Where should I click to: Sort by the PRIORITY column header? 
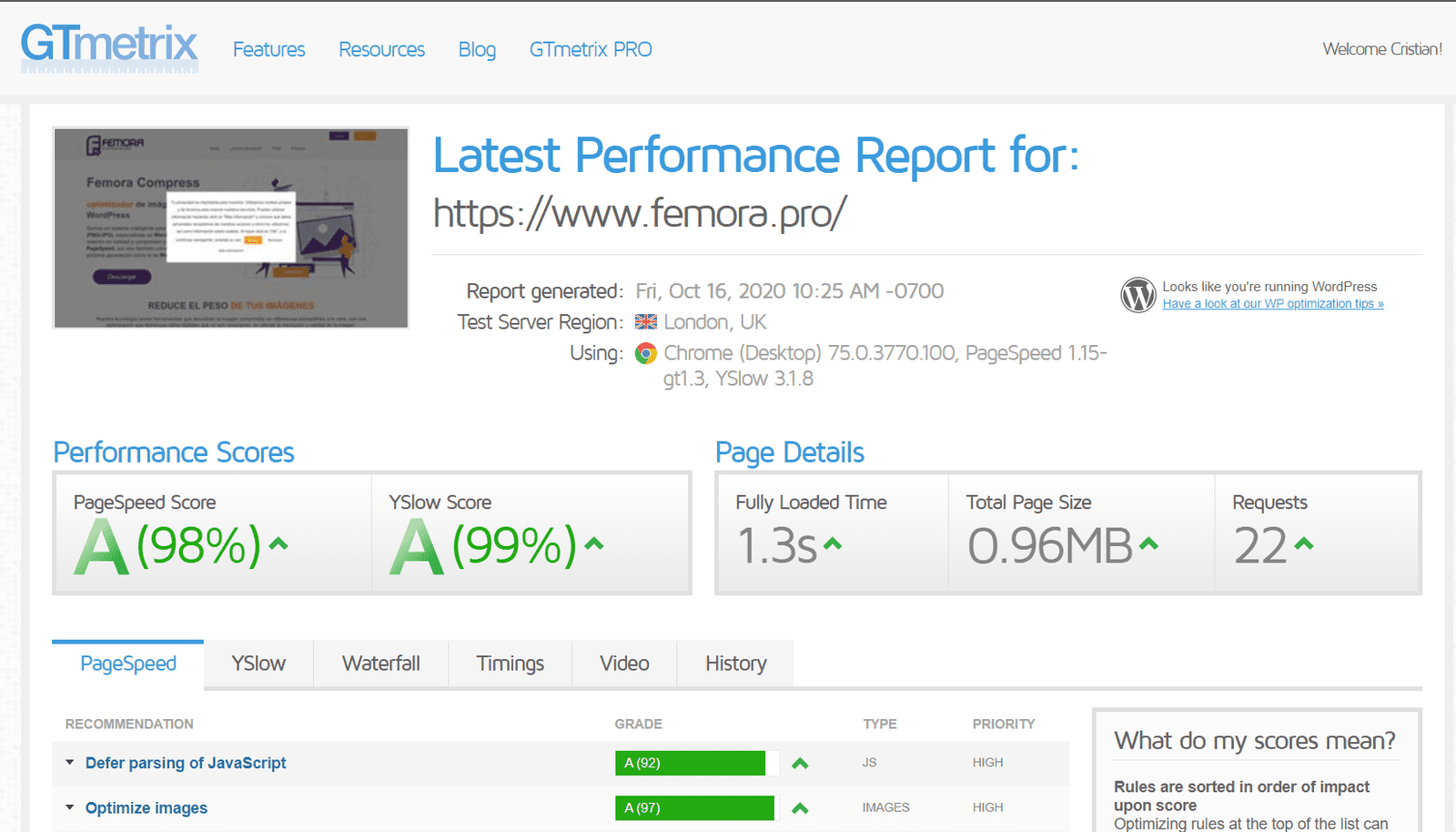point(1004,724)
